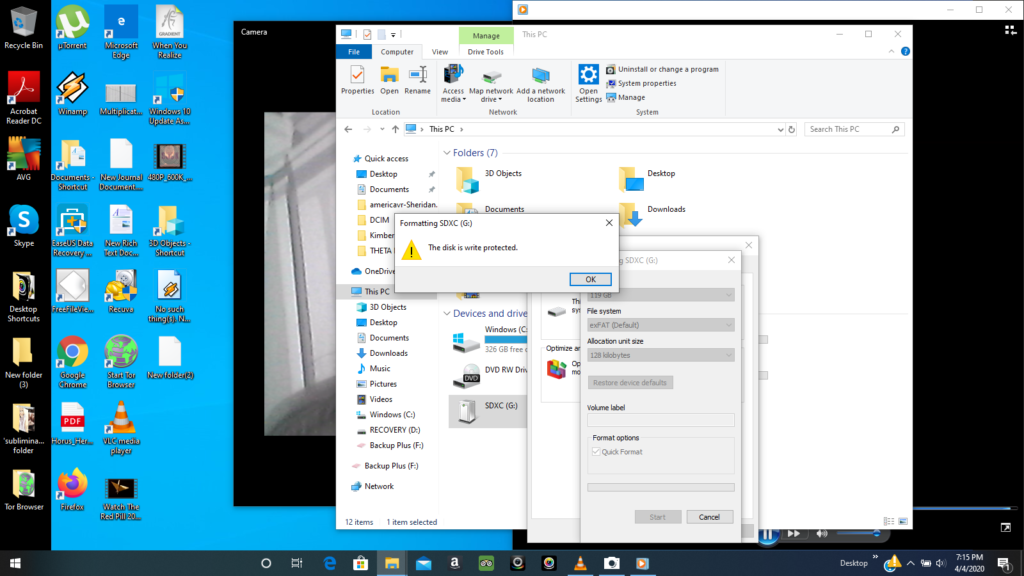
Task: Open the File ribbon tab
Action: tap(353, 52)
